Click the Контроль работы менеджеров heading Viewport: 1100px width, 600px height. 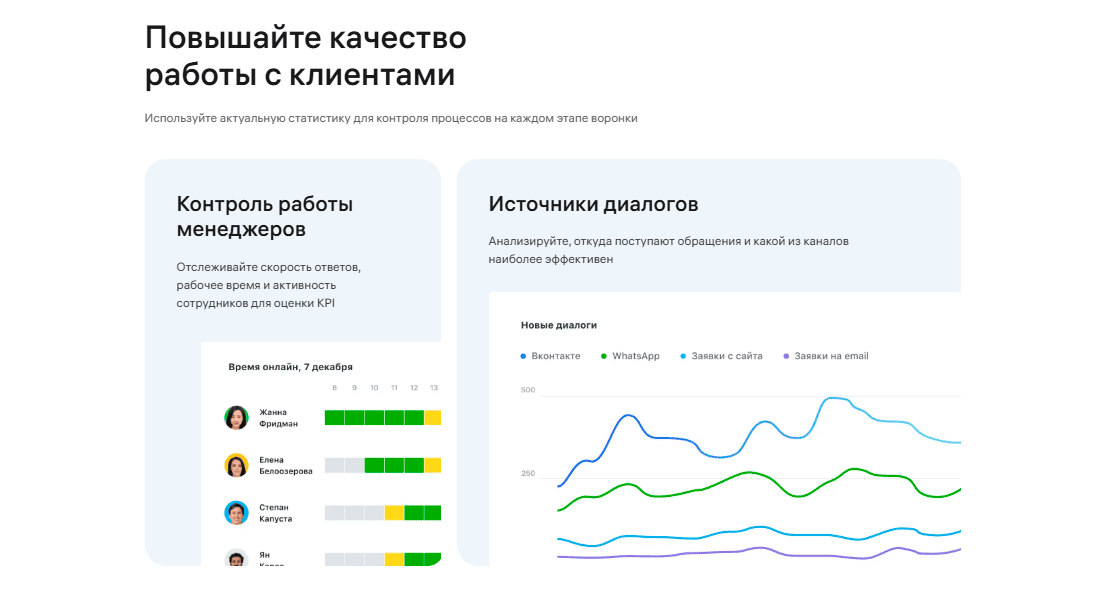click(x=264, y=216)
